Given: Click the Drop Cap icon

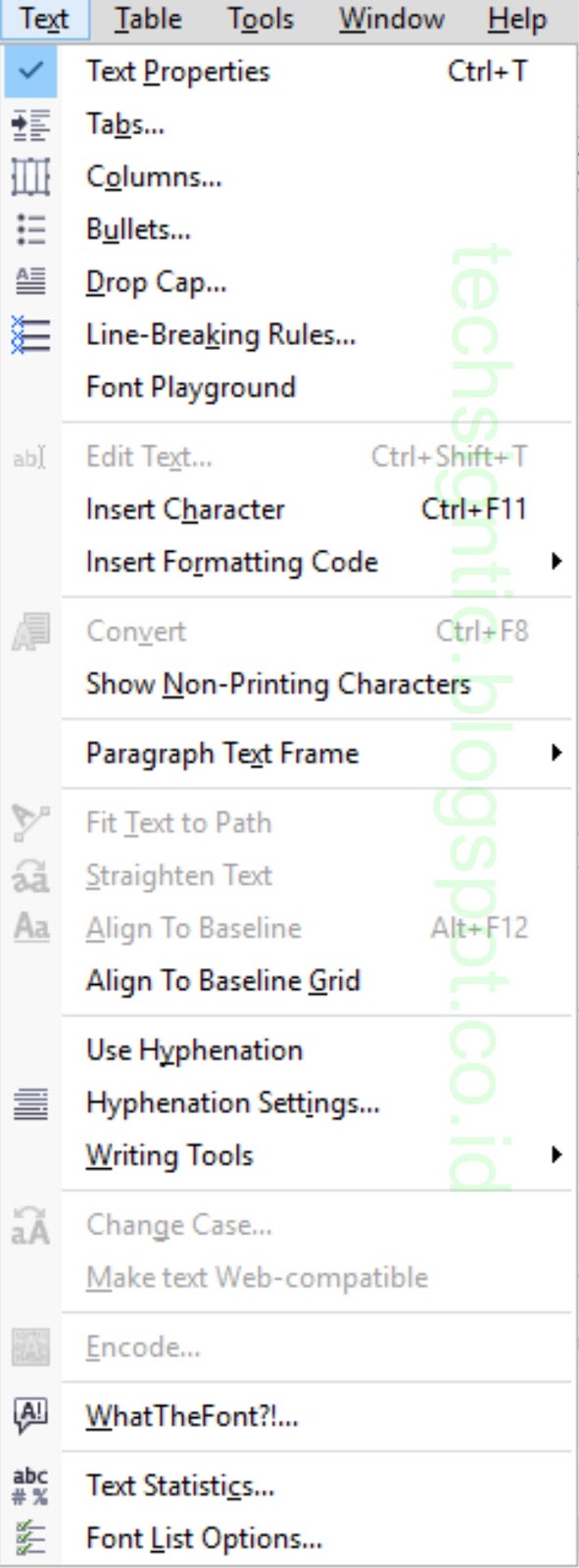Looking at the screenshot, I should click(x=29, y=282).
